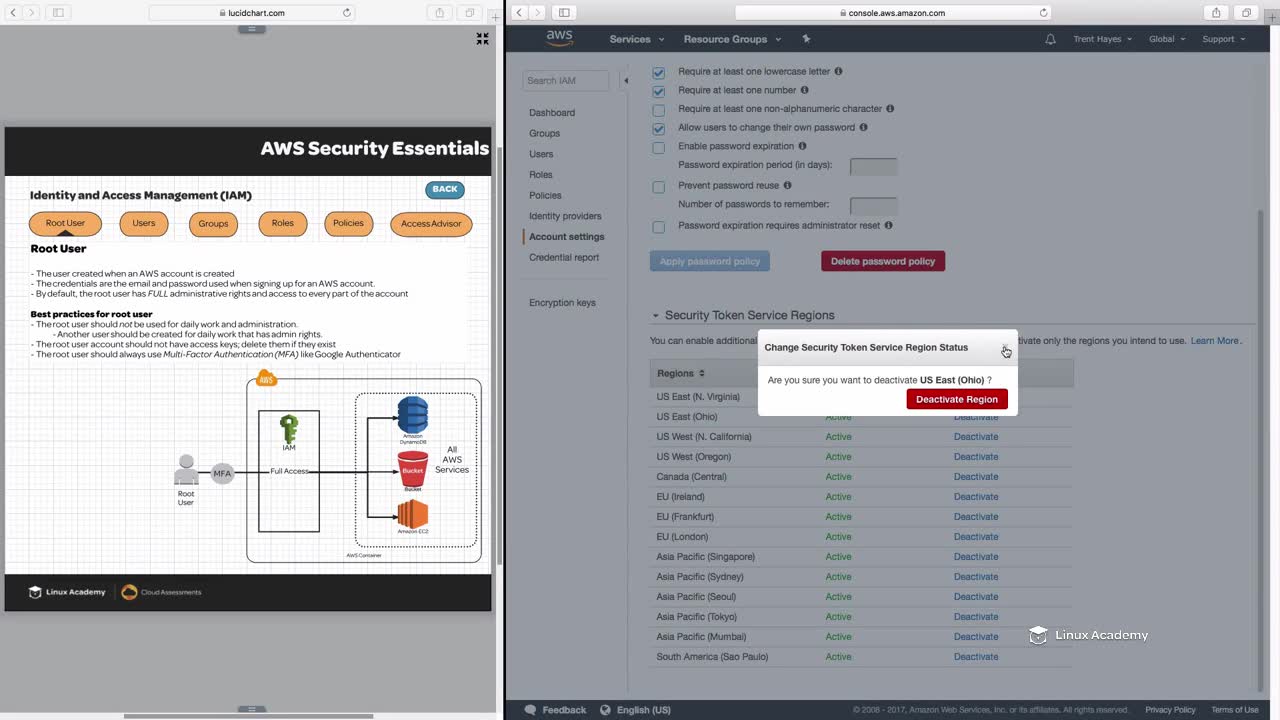
Task: Click the Number of passwords to remember input
Action: point(874,206)
